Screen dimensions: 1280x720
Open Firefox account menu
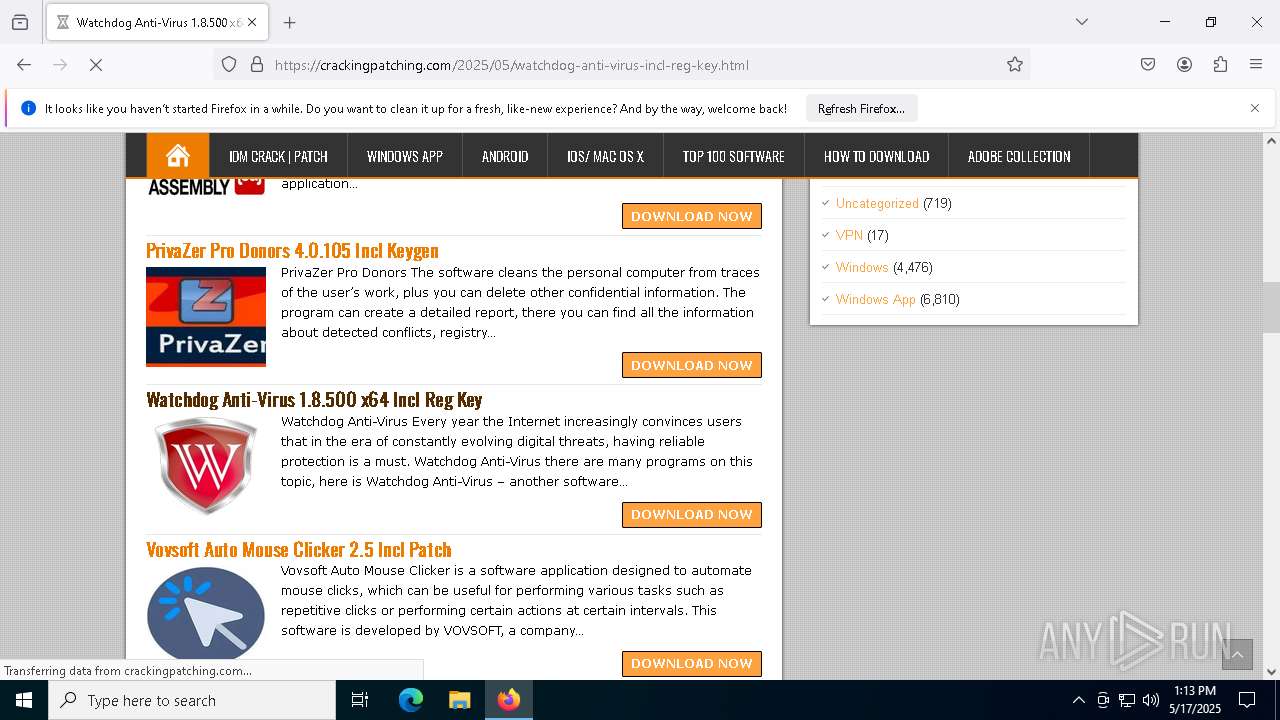[1184, 65]
